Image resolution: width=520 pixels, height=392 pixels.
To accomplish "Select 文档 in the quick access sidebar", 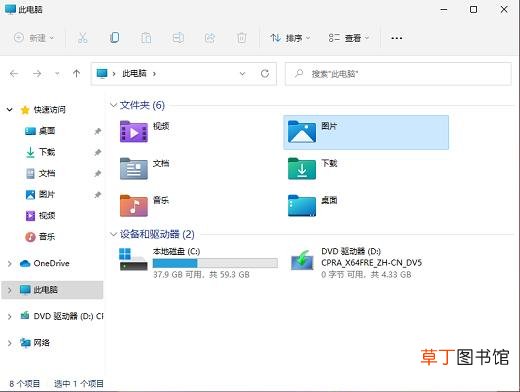I will coord(47,173).
